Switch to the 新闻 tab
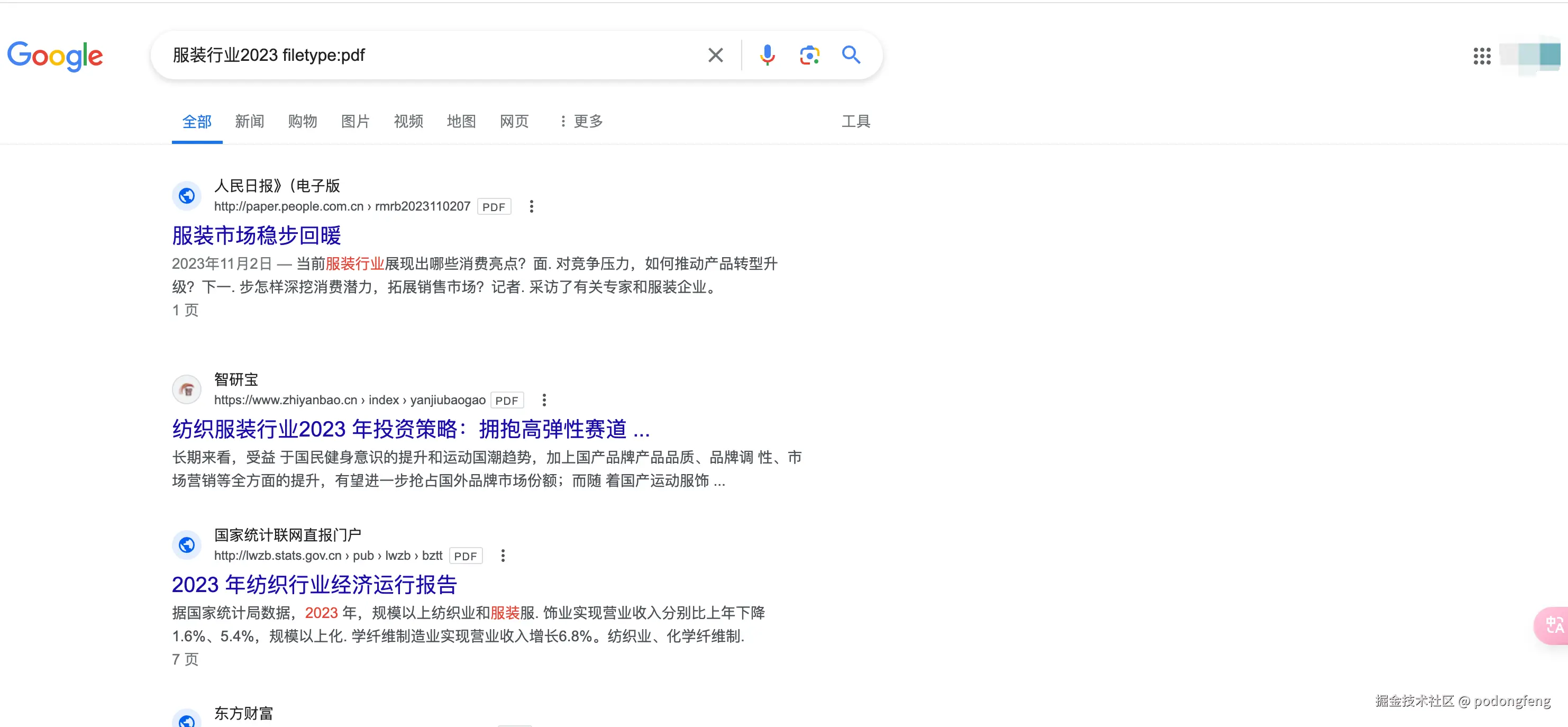 (x=250, y=121)
